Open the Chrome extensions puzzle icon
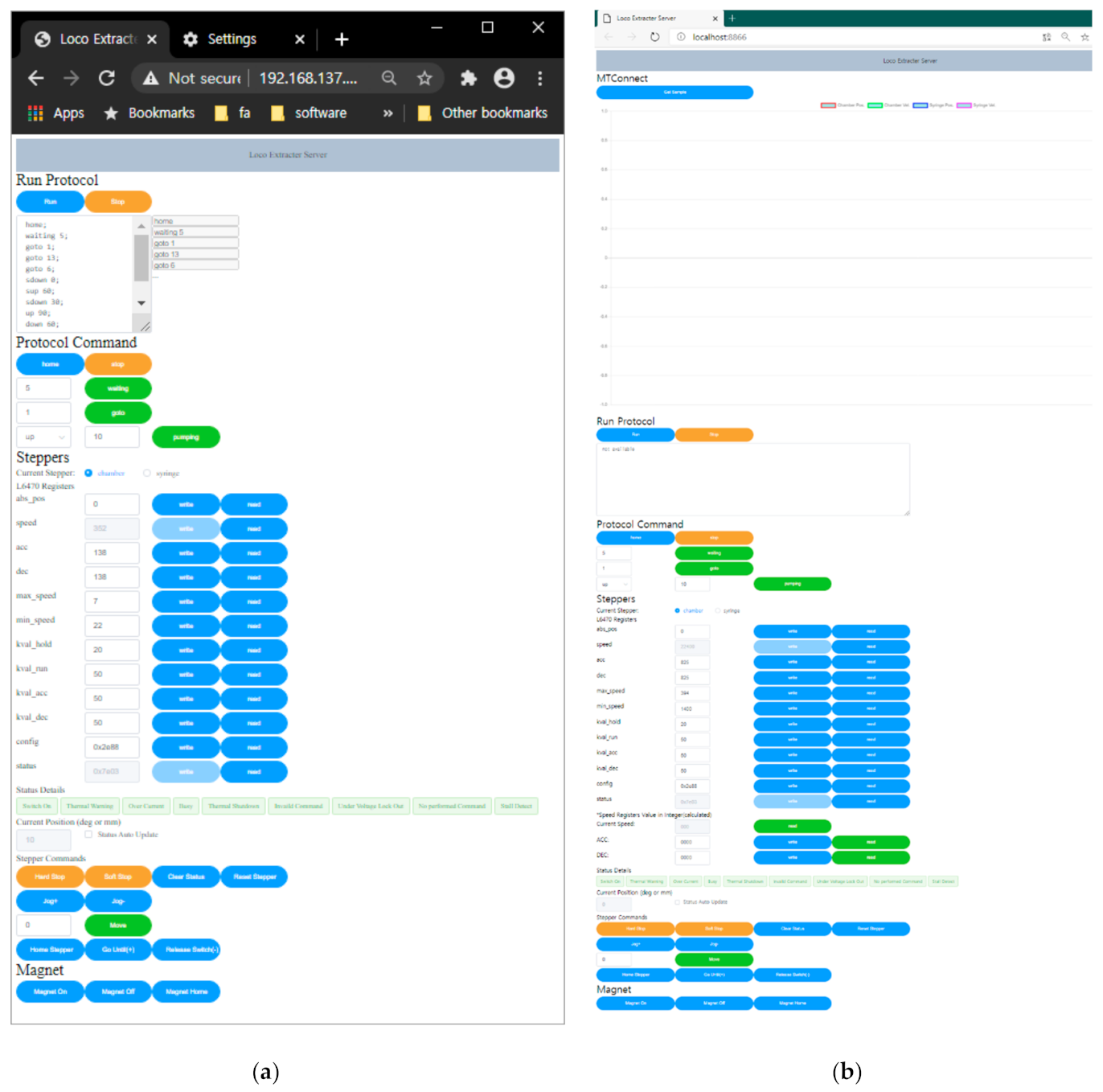This screenshot has width=1103, height=1092. [x=468, y=78]
